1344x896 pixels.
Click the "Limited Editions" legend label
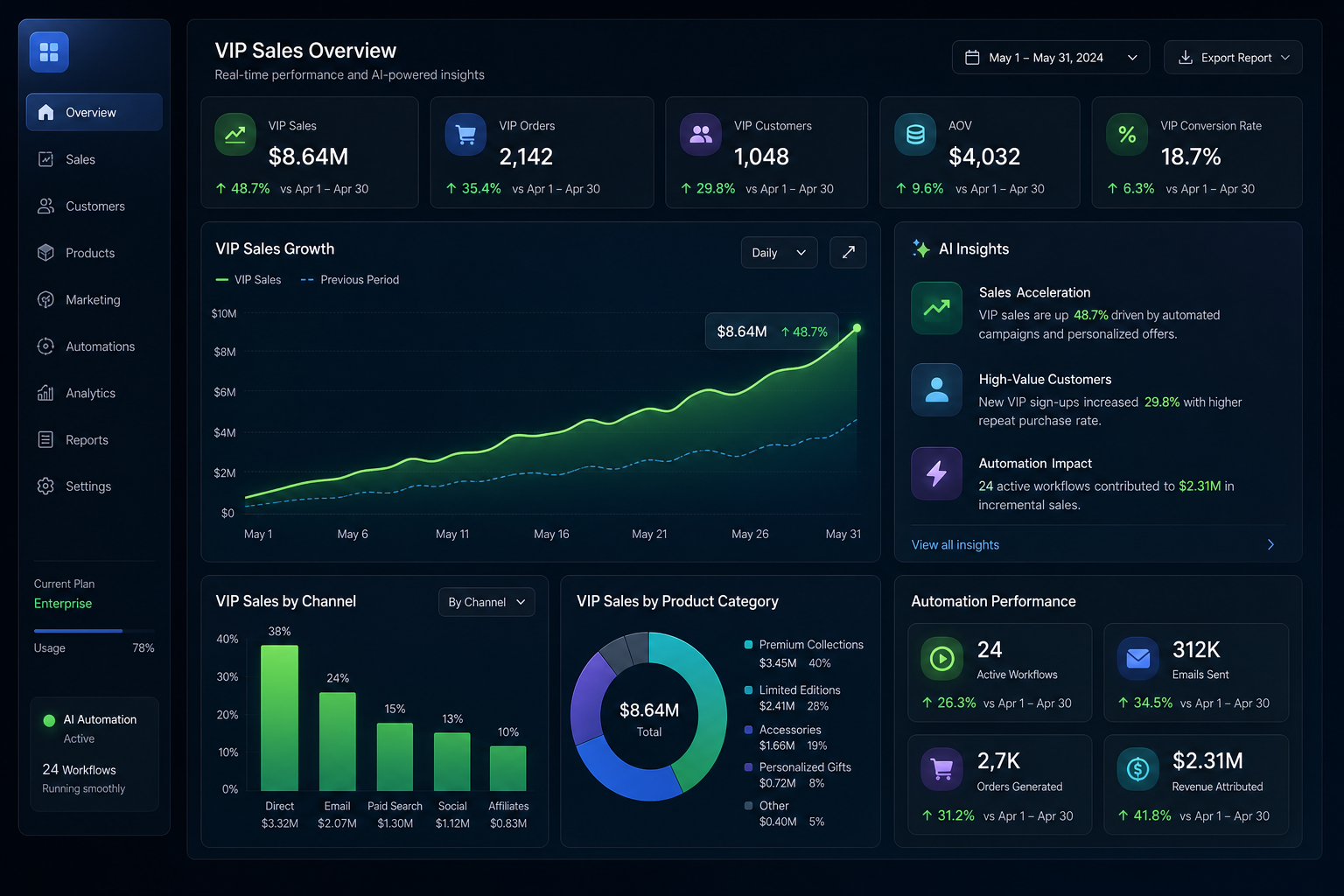click(800, 690)
